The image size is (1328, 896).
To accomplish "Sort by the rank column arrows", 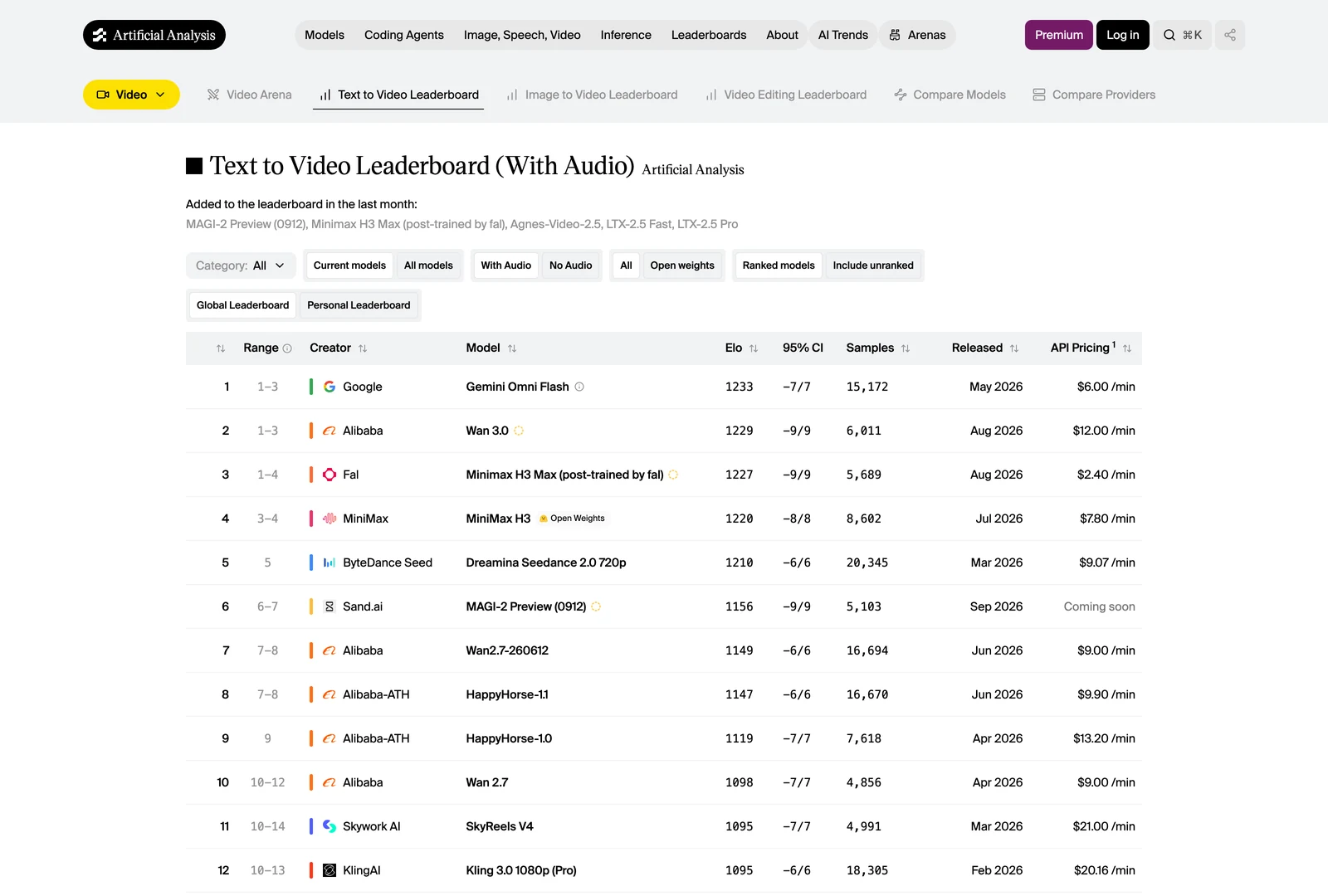I will (221, 348).
